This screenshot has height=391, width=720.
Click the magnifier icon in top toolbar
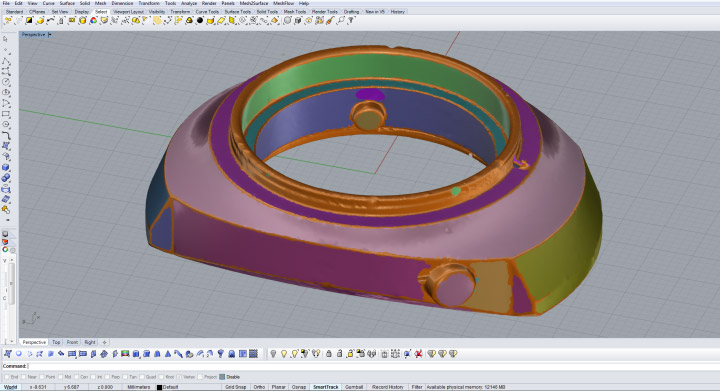click(341, 20)
